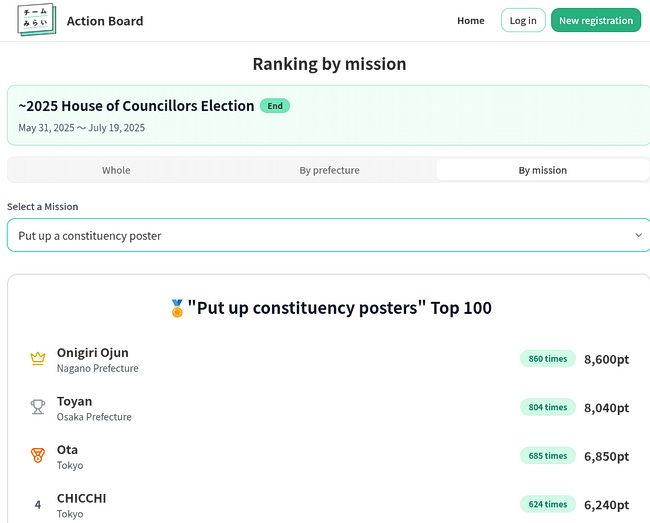Switch to the Whole ranking tab
The image size is (650, 523).
coord(116,170)
